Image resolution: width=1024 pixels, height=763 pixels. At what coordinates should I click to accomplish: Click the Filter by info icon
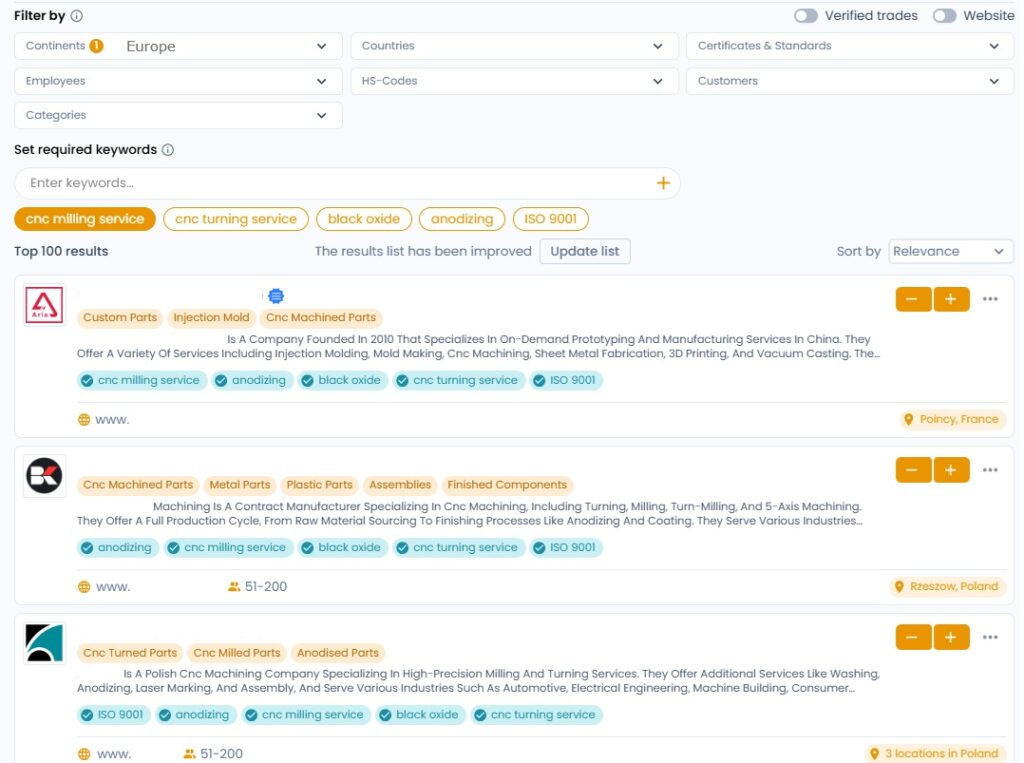(77, 16)
